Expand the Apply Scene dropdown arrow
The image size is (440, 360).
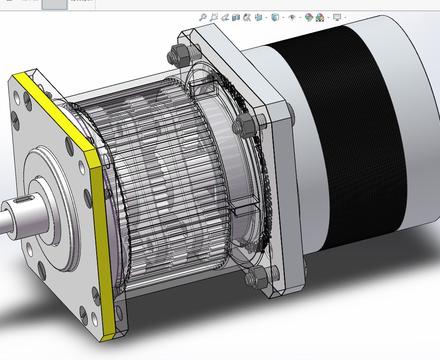click(328, 18)
